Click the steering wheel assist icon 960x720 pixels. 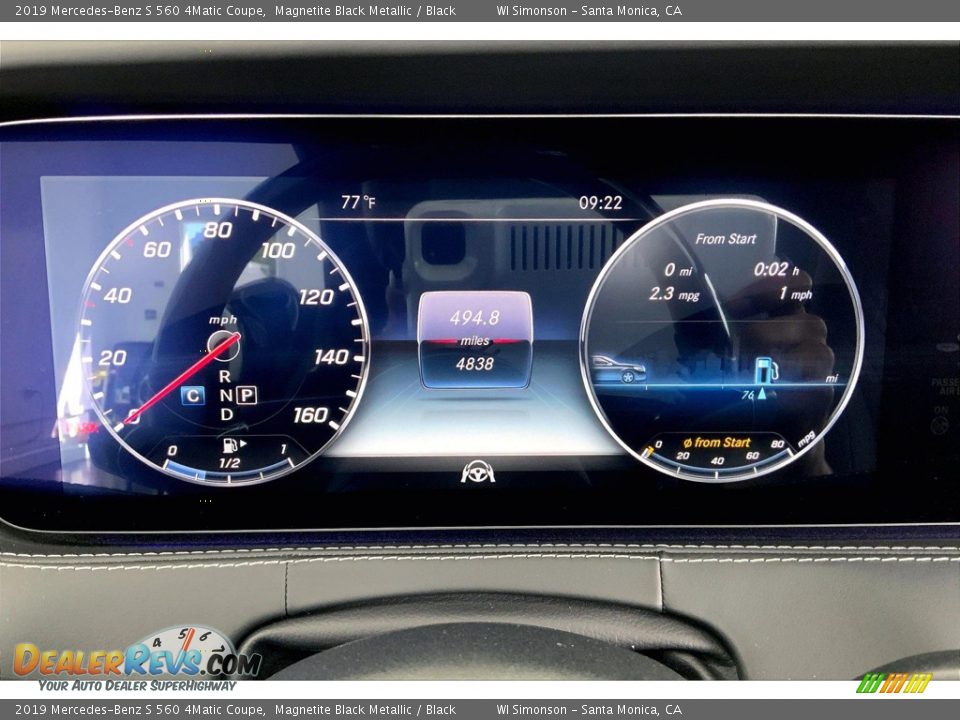478,472
